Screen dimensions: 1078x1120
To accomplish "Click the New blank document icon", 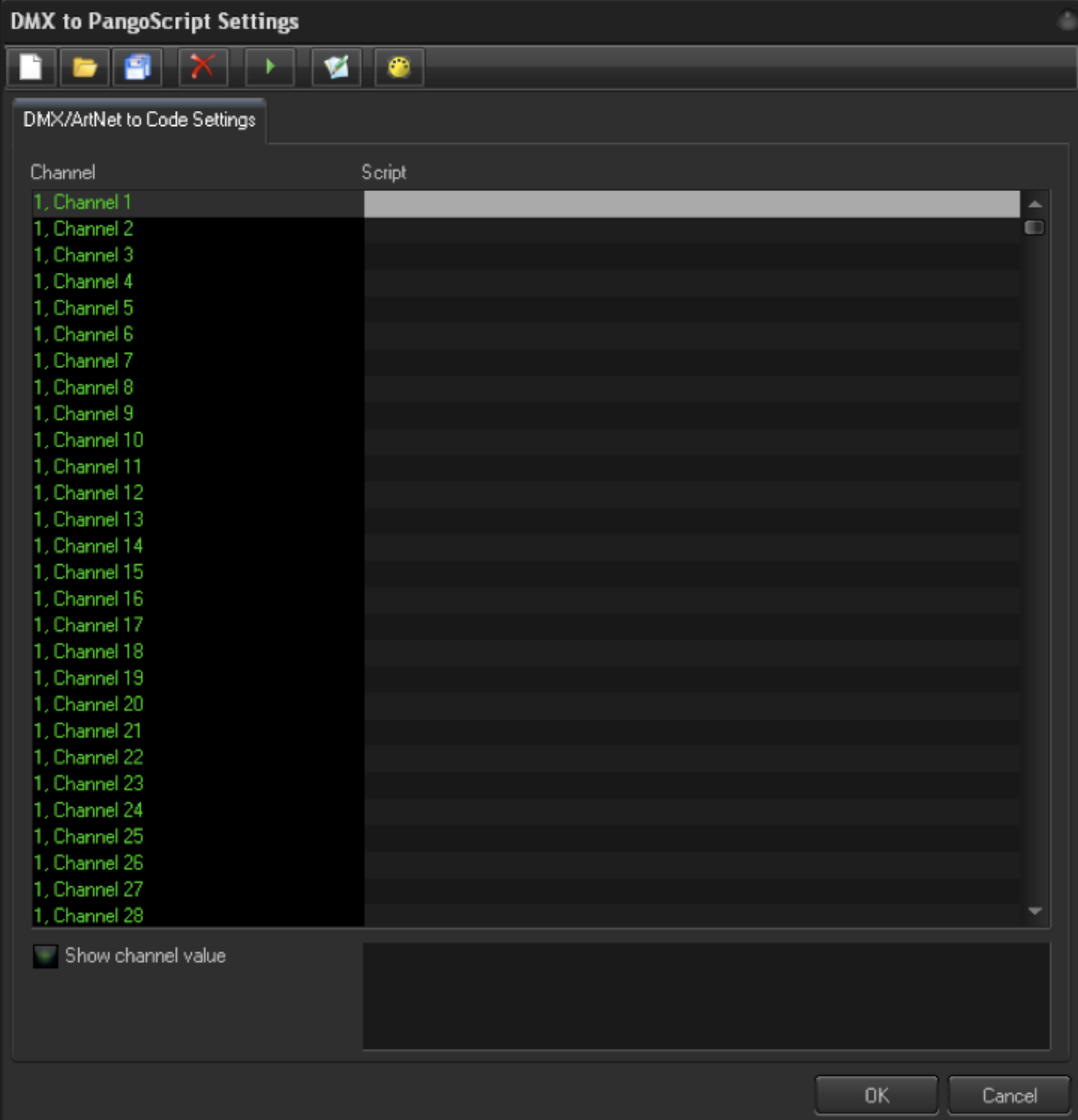I will coord(32,67).
